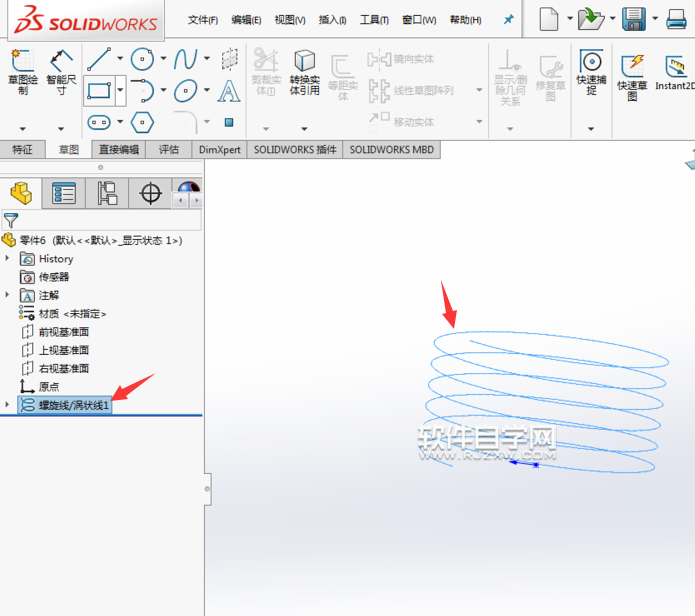Open the ConfigurationManager tab

[107, 193]
